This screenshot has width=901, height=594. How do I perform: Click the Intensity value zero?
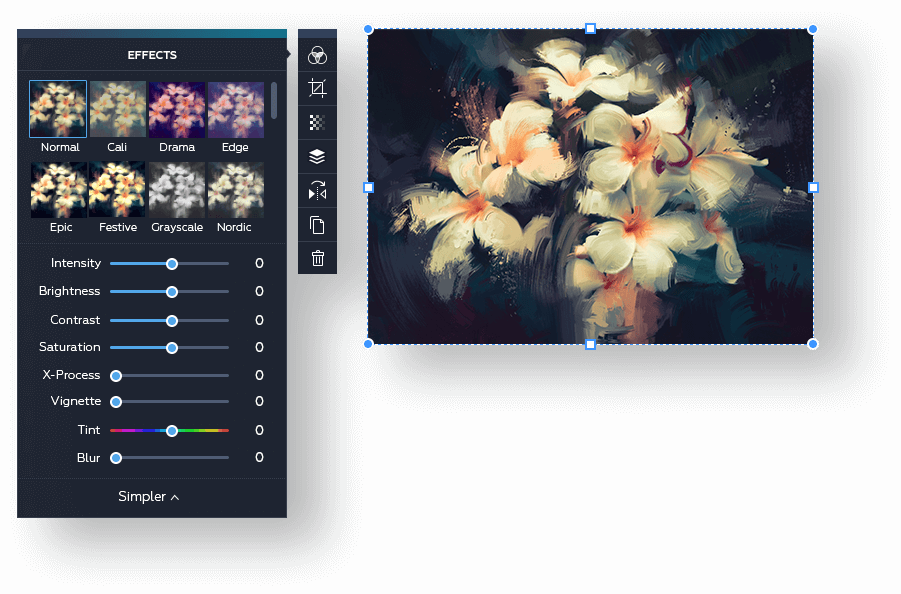(x=259, y=263)
